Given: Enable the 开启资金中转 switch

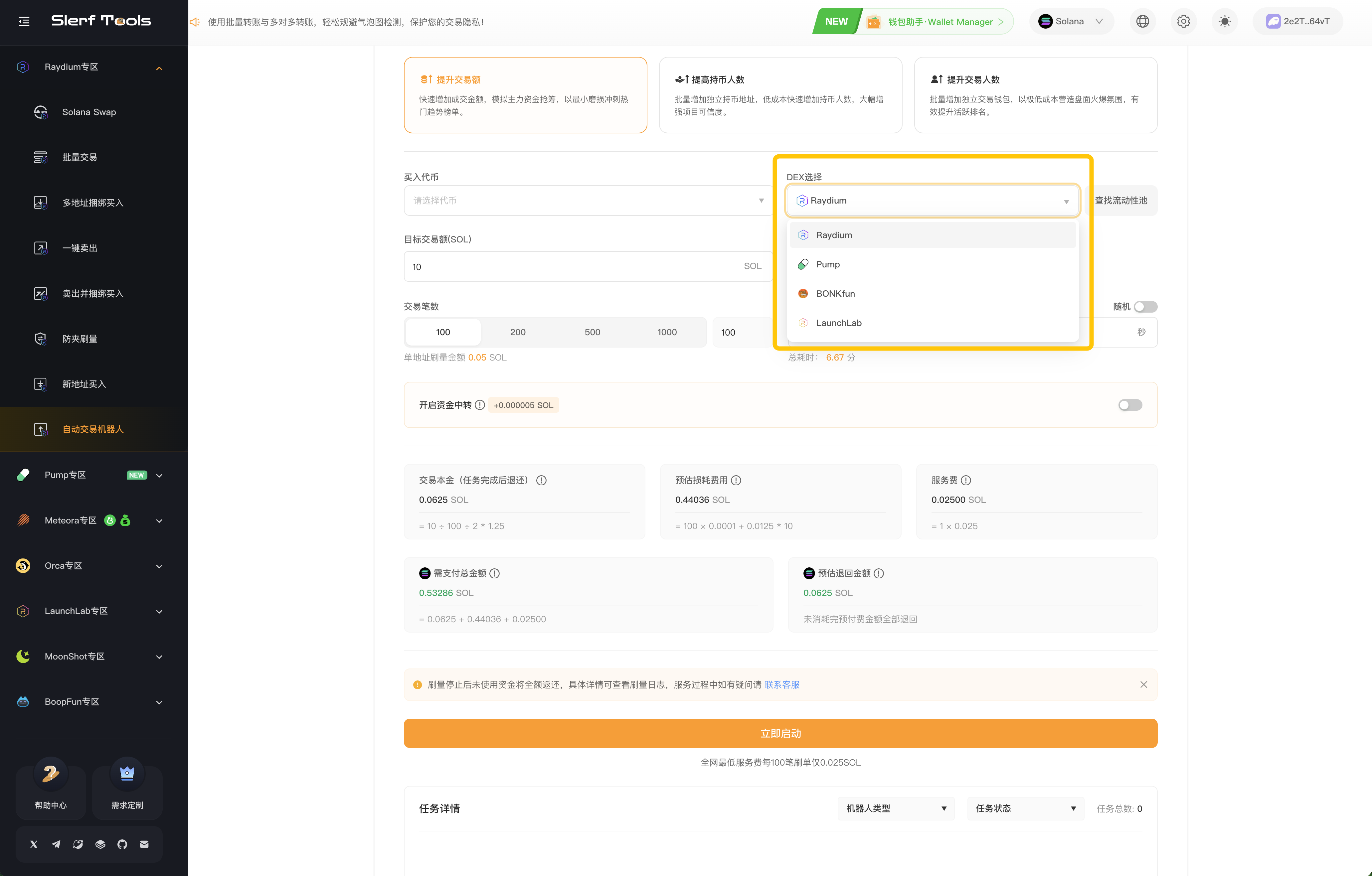Looking at the screenshot, I should 1130,405.
